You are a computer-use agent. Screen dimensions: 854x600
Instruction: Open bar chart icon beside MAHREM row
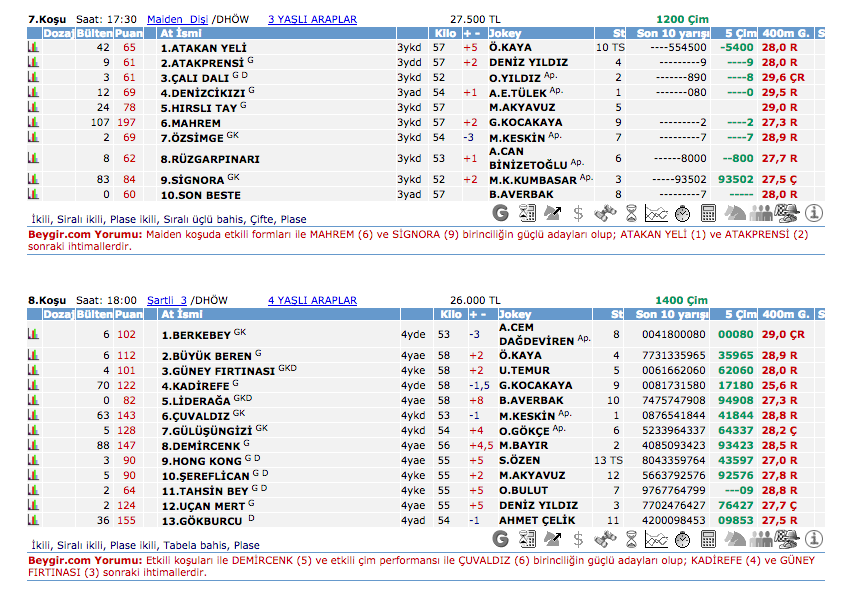33,122
